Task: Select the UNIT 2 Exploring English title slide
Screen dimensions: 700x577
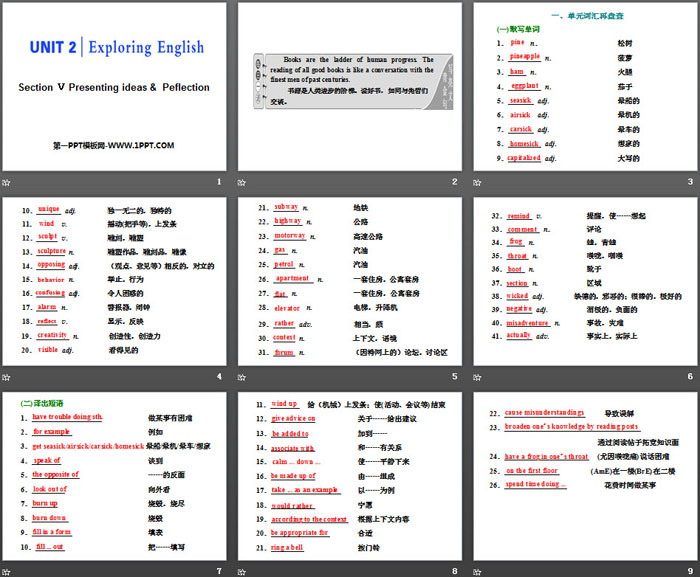Action: (114, 87)
